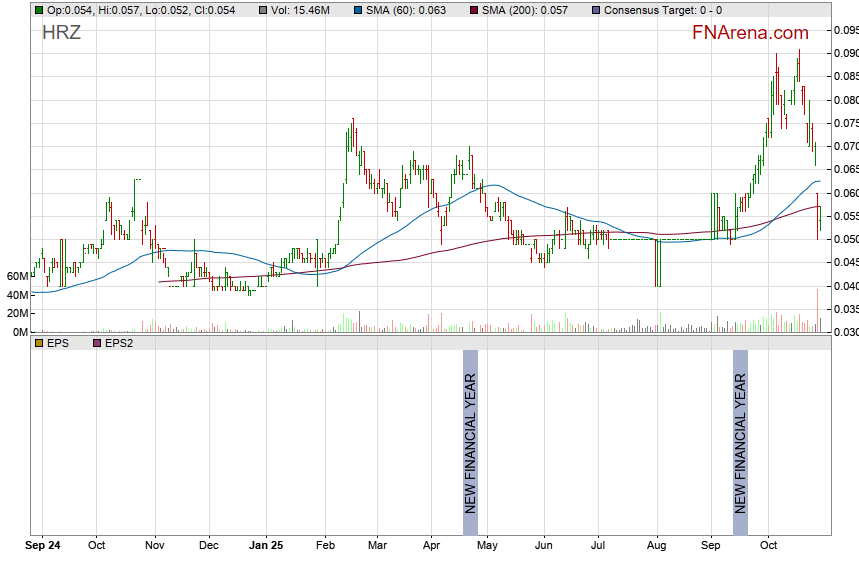
Task: Click the 0.090 price axis label
Action: click(845, 53)
